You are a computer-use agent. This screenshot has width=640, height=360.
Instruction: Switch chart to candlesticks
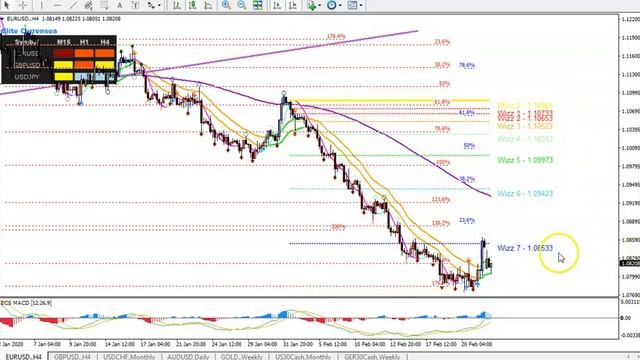tap(192, 5)
